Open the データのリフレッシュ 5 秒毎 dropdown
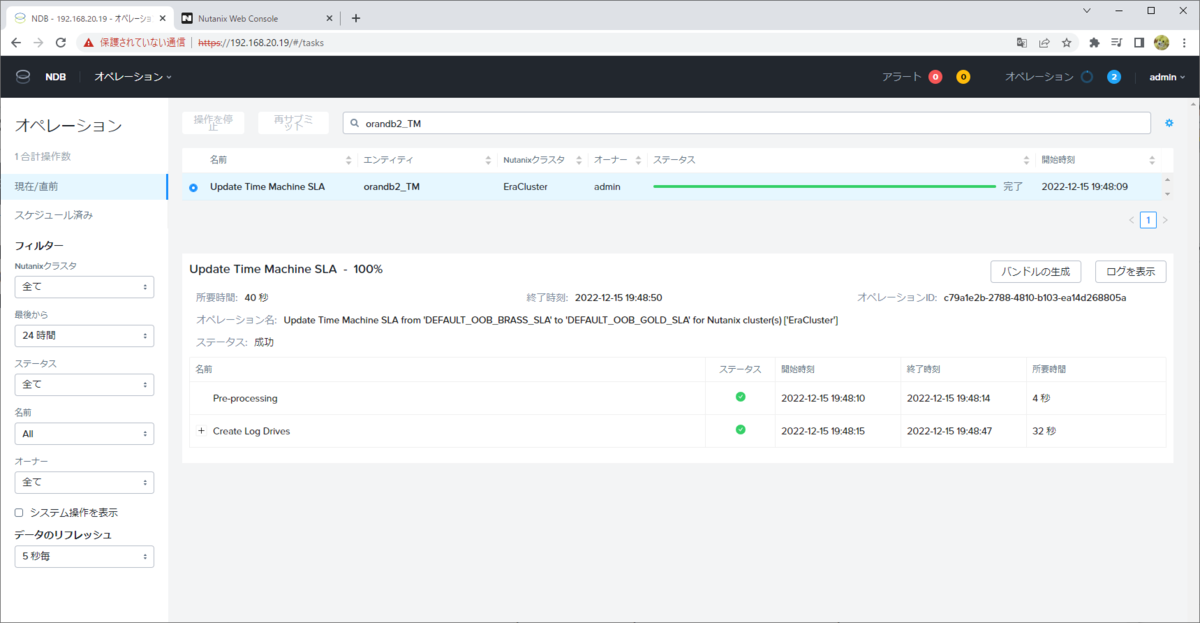 84,556
